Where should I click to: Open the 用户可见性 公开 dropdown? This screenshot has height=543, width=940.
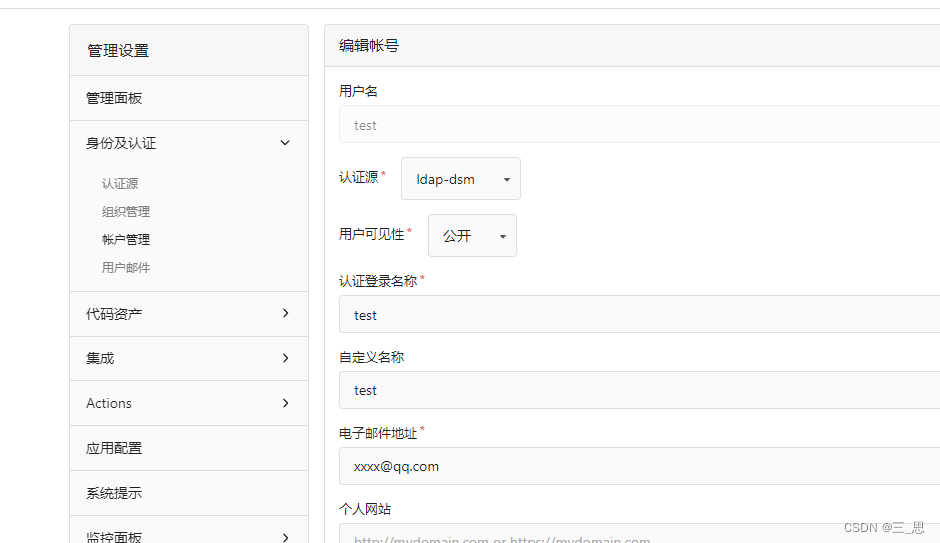click(x=472, y=236)
